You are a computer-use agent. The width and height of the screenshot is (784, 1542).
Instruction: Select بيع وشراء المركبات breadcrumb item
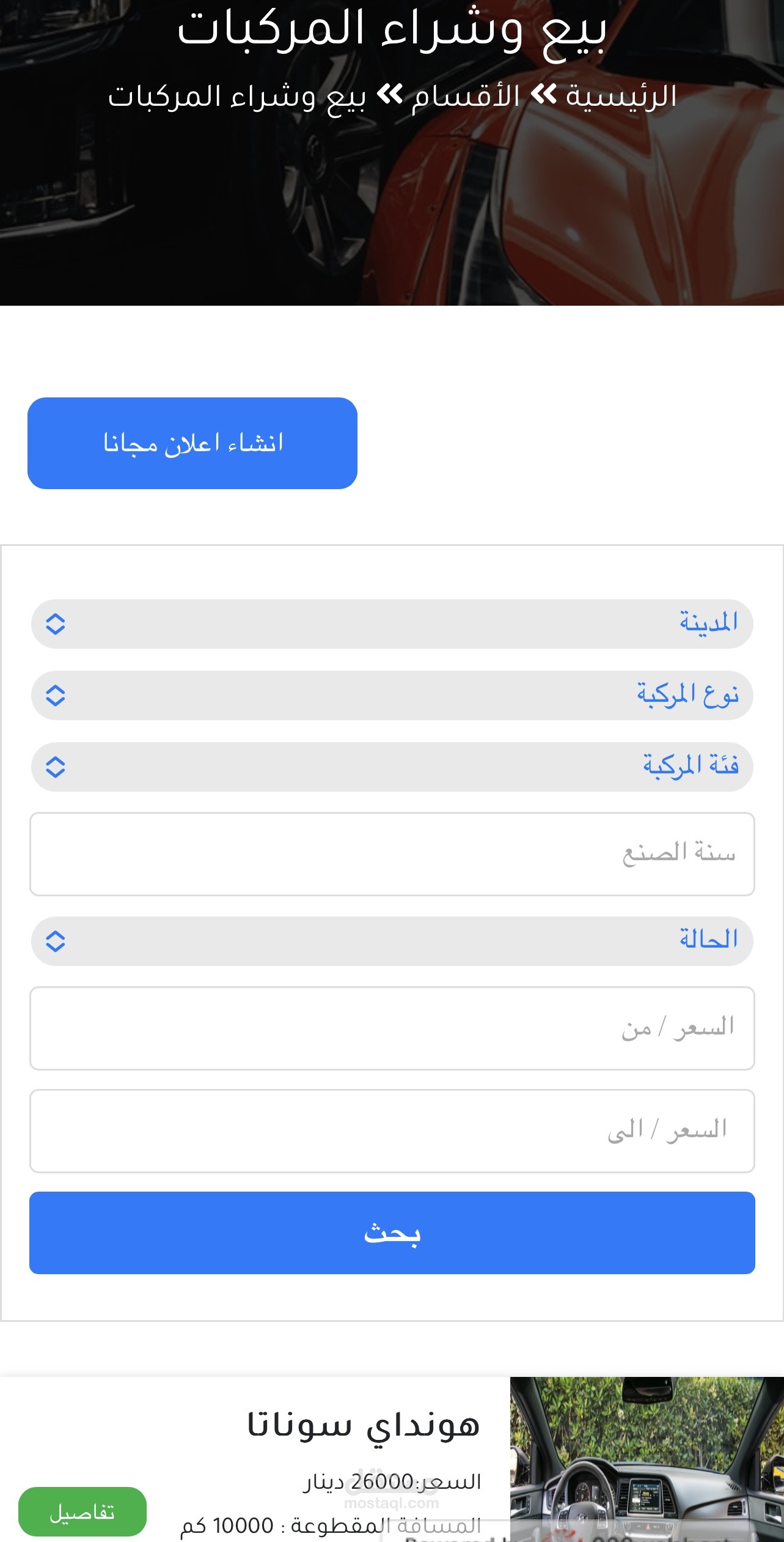point(237,97)
